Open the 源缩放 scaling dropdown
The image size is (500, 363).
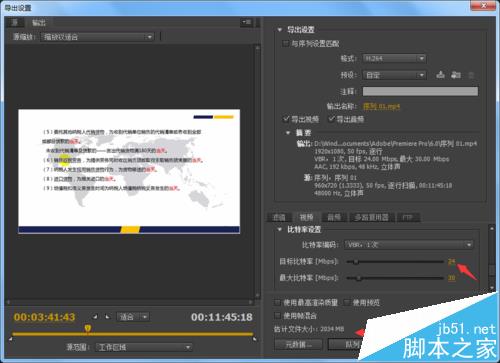pos(97,37)
